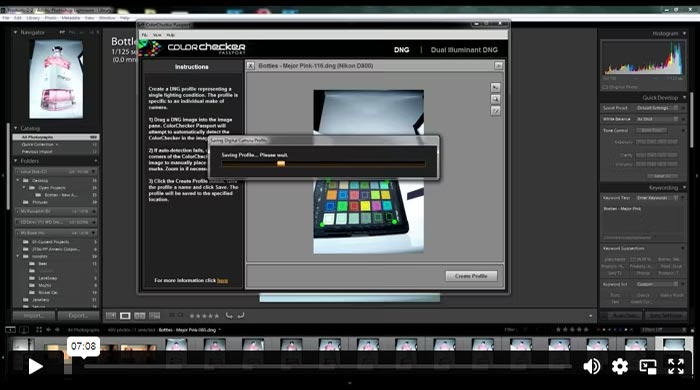Open Keyword Set dropdown

pyautogui.click(x=657, y=284)
